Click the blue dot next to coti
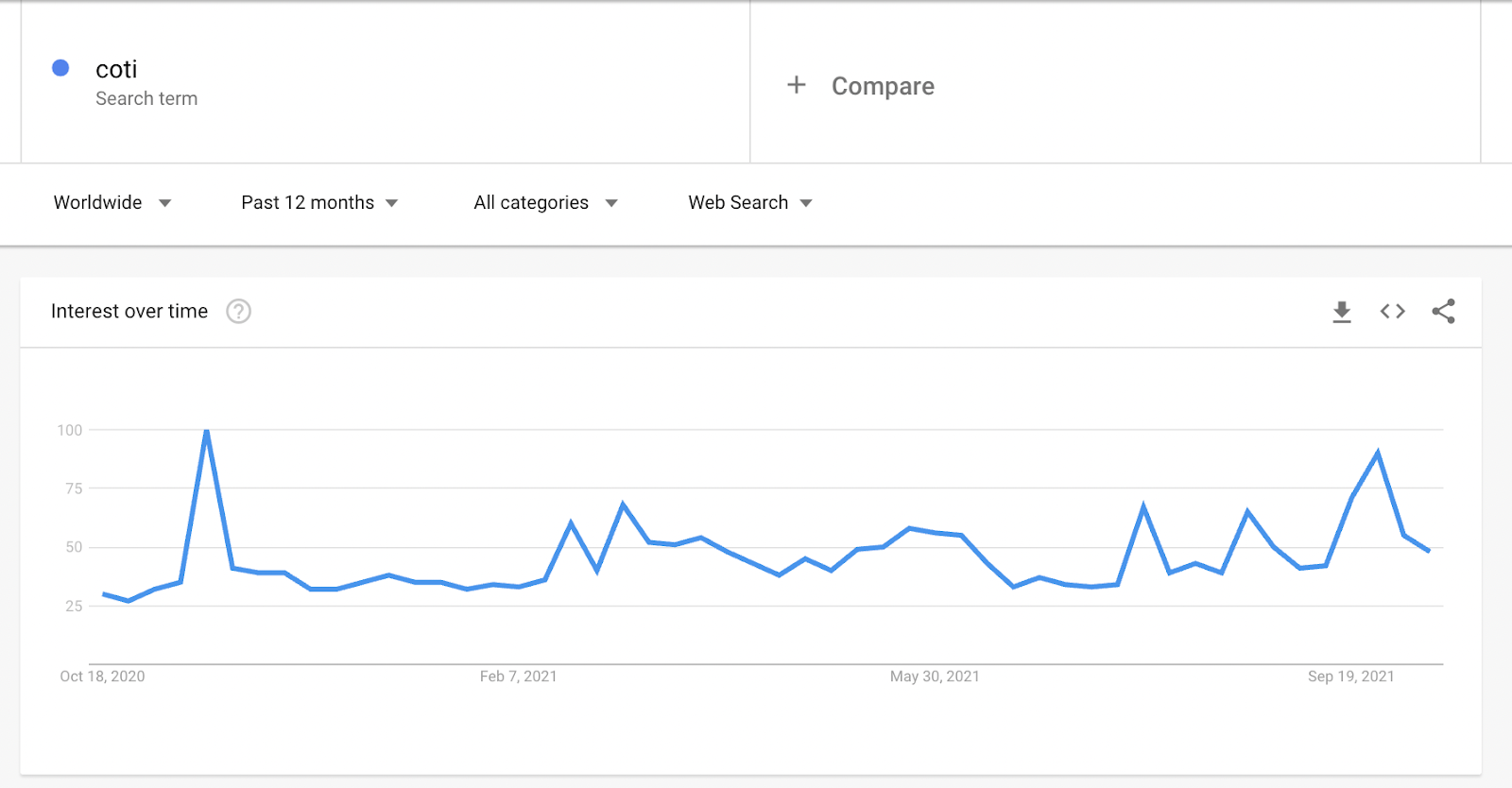Image resolution: width=1512 pixels, height=788 pixels. 60,68
